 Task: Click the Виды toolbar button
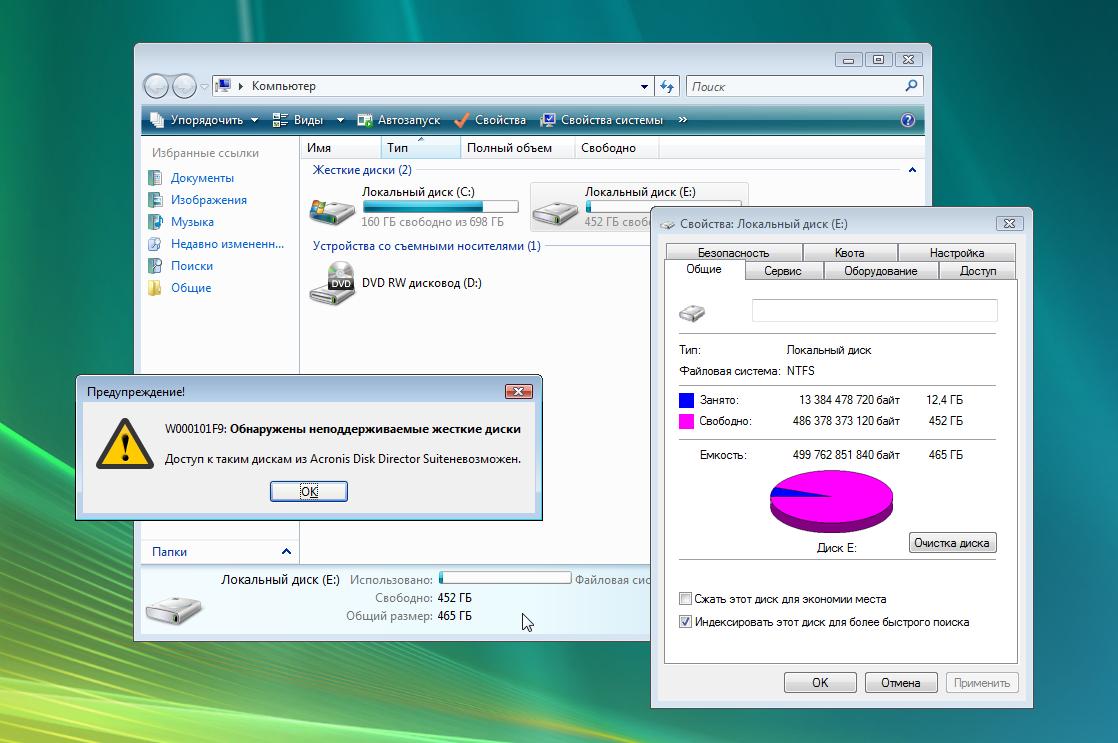point(299,120)
